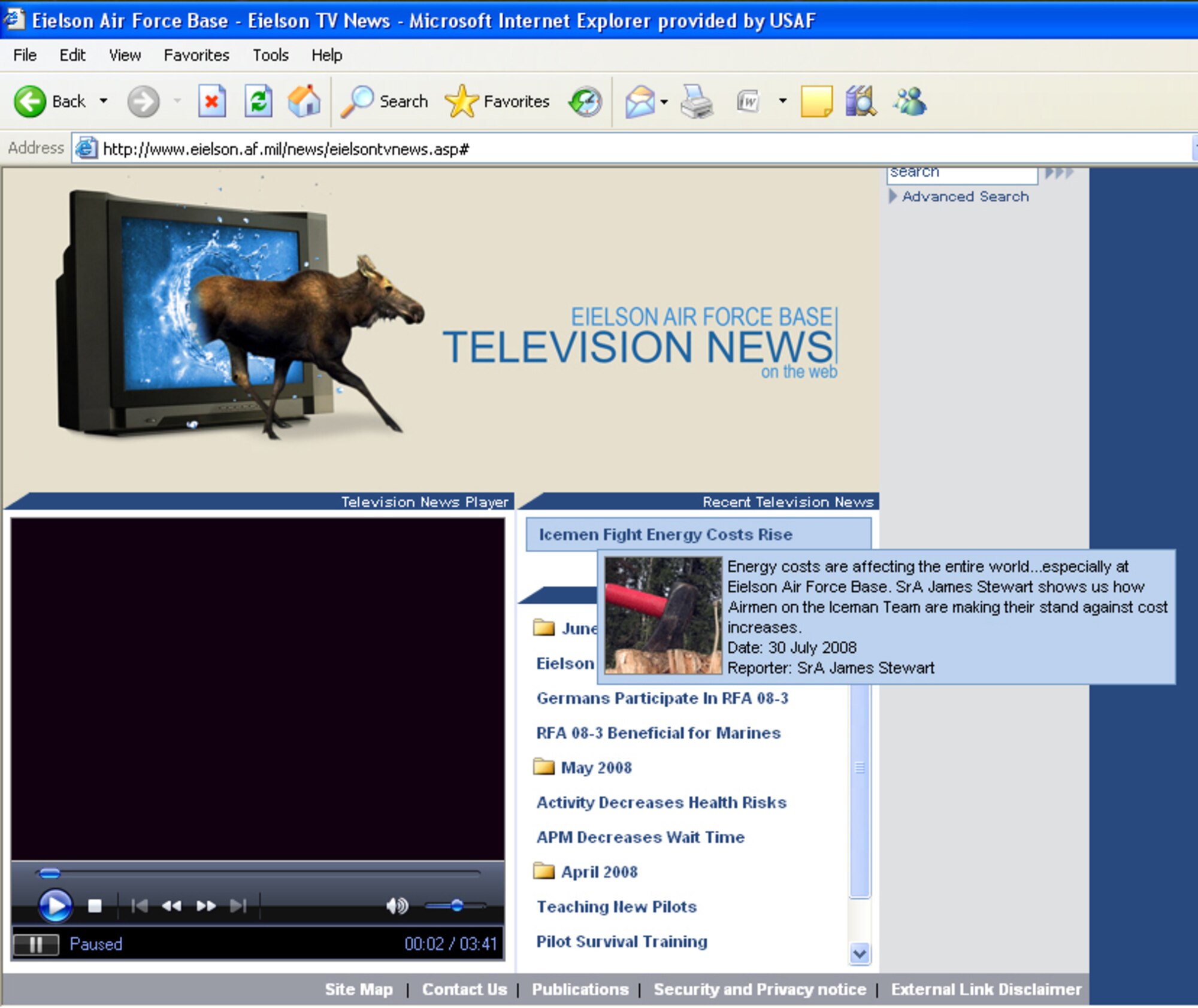
Task: Select Icemen Fight Energy Costs Rise story
Action: [698, 534]
